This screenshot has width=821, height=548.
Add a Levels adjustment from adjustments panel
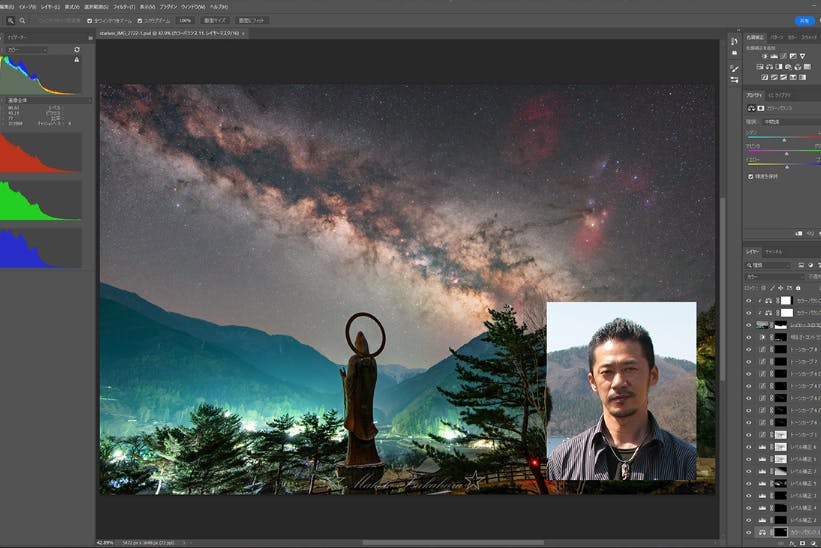click(x=774, y=56)
